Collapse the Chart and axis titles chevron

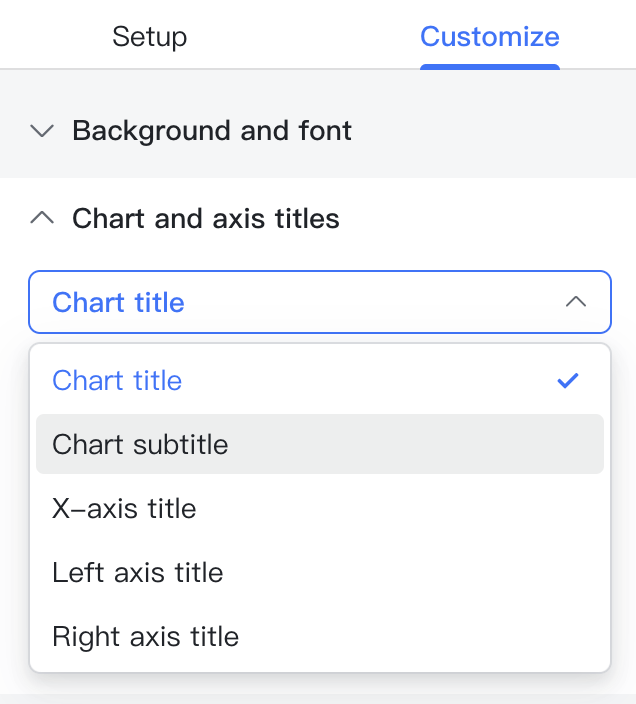(x=42, y=218)
